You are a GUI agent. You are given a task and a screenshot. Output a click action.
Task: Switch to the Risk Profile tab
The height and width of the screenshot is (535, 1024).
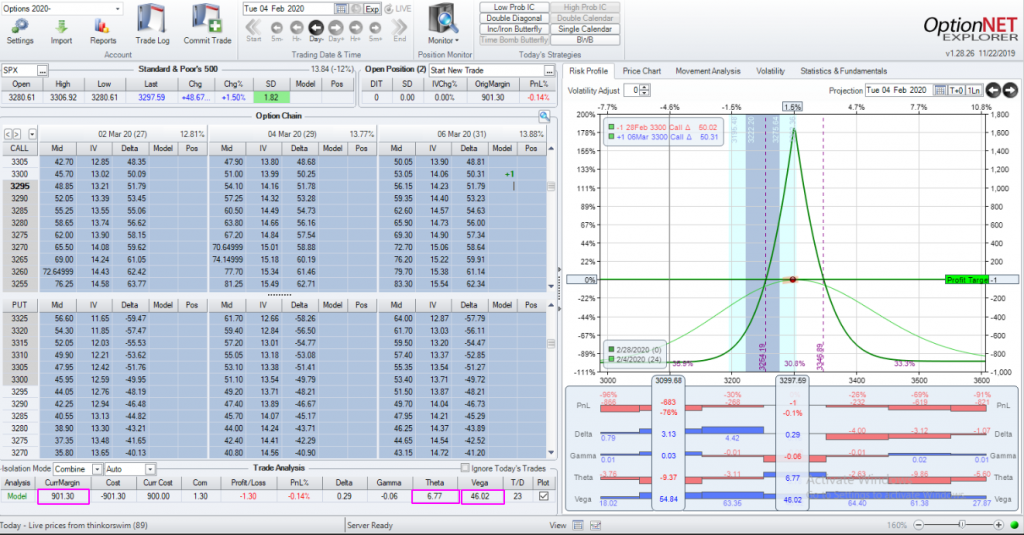tap(588, 71)
